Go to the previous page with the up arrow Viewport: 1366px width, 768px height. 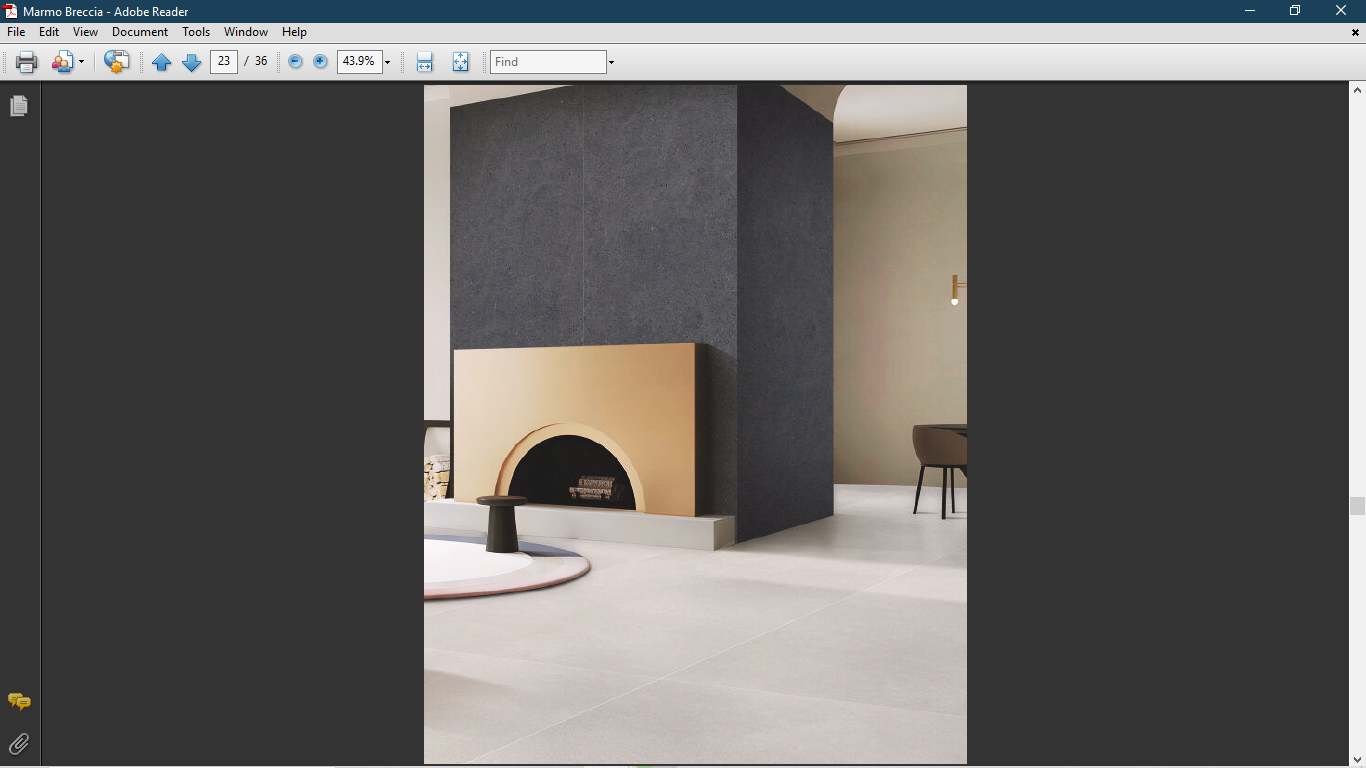[x=161, y=61]
